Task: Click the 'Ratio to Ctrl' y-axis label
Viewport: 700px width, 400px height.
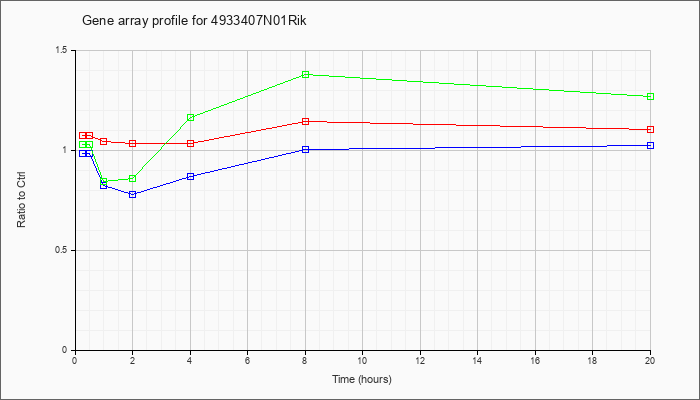Action: pos(21,200)
